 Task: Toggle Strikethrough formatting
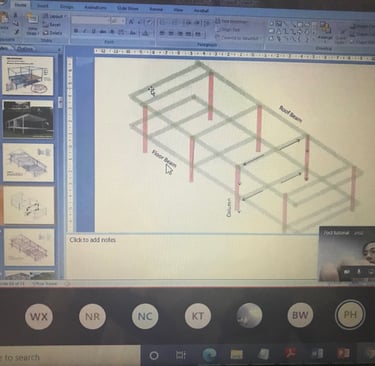103,32
